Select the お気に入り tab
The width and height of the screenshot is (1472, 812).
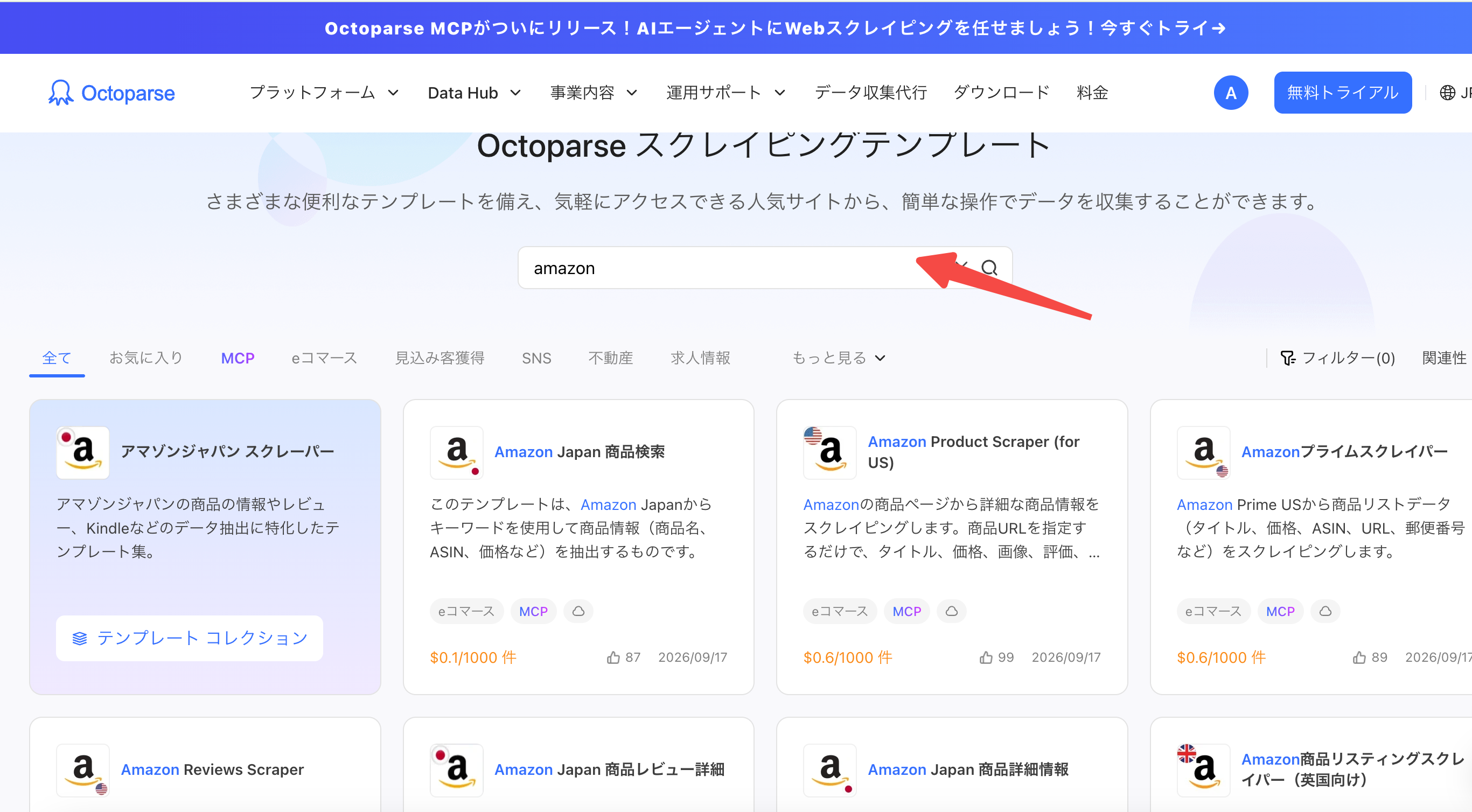(146, 358)
